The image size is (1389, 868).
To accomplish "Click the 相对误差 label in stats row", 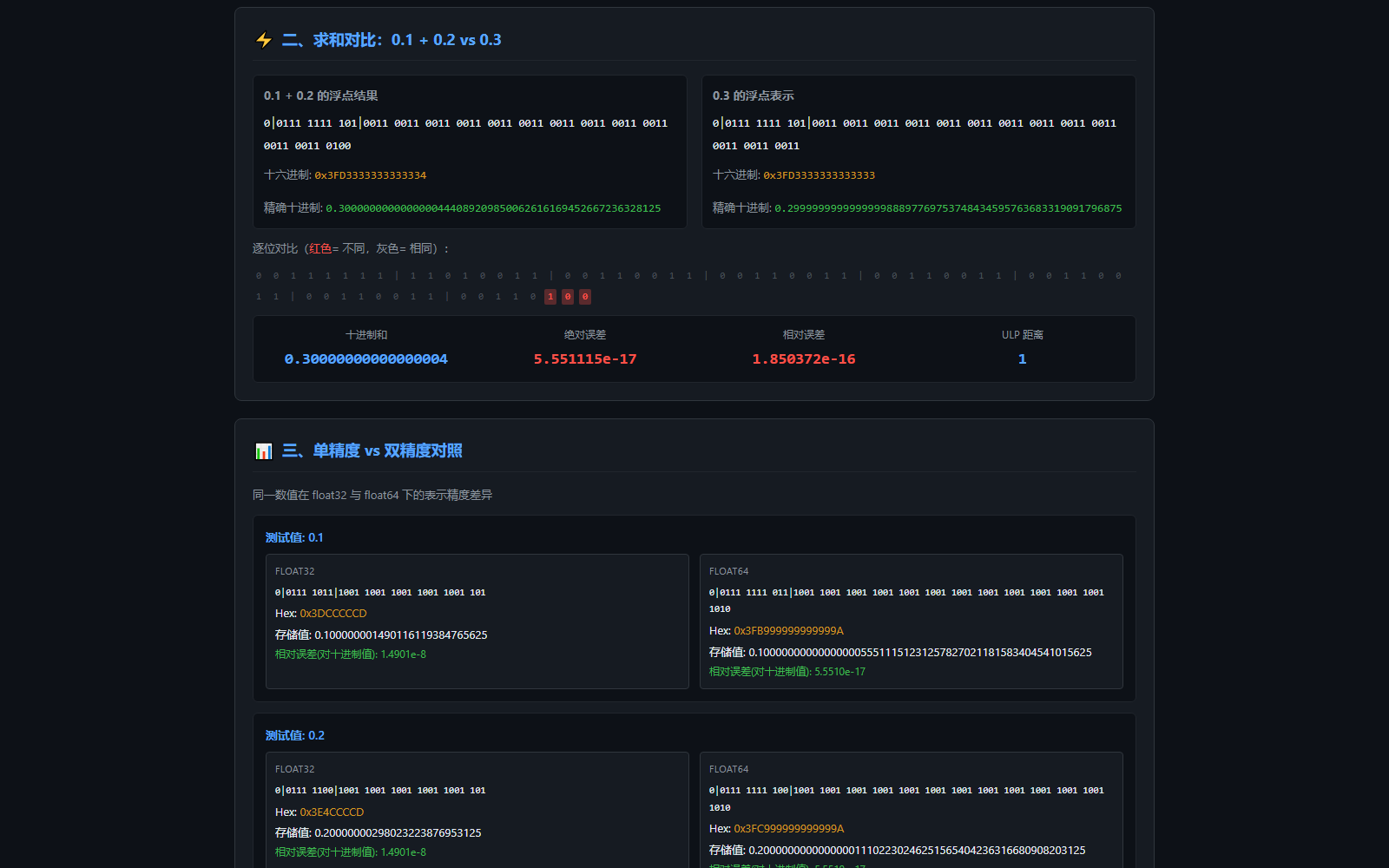I will (804, 335).
